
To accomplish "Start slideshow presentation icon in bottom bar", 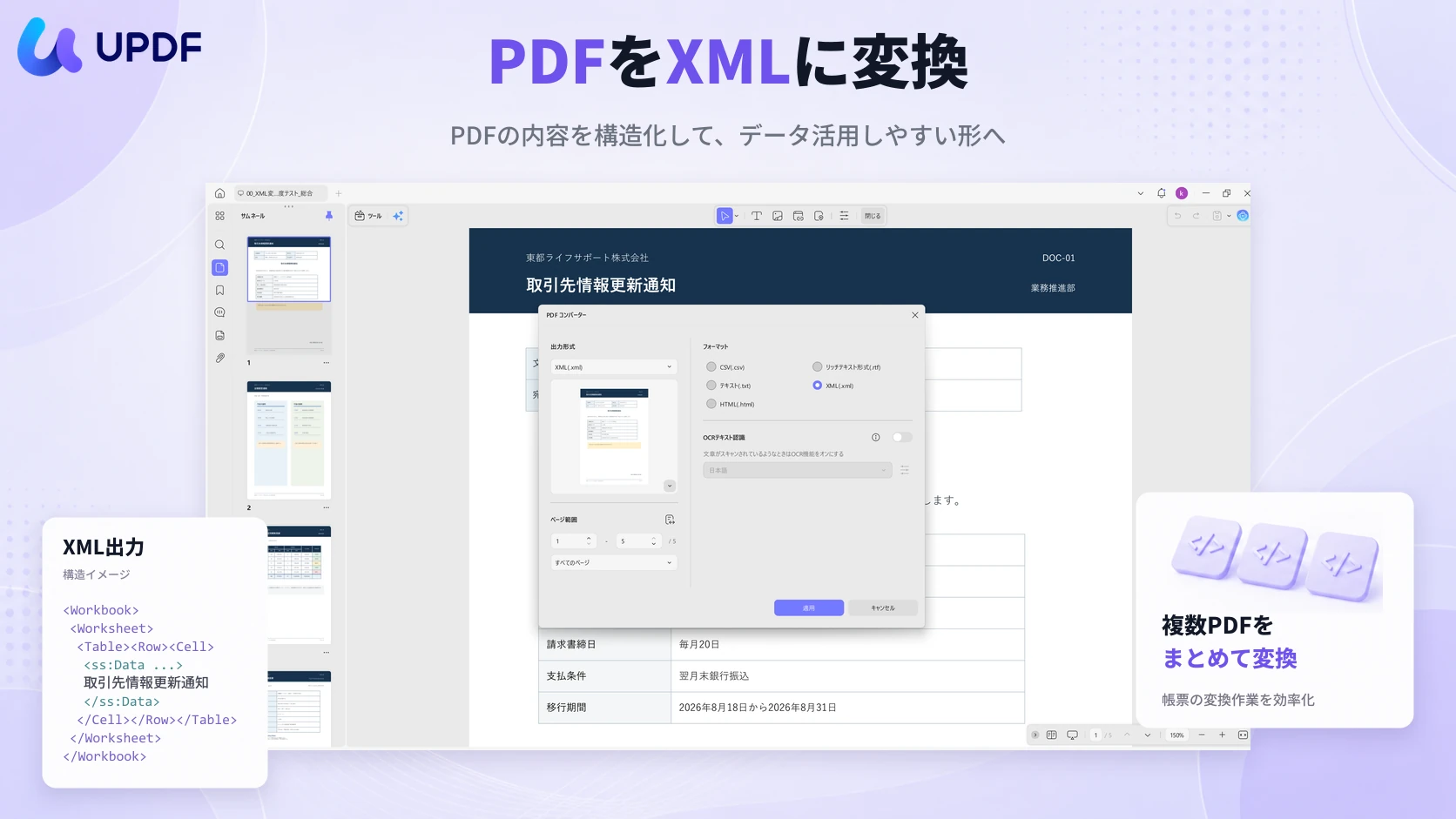I will 1072,735.
